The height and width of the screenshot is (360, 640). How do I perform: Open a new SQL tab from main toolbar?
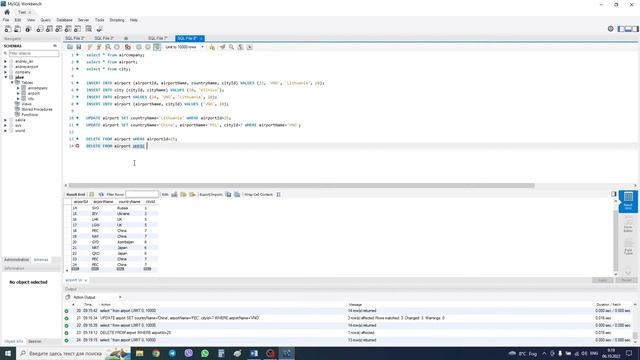tap(8, 29)
